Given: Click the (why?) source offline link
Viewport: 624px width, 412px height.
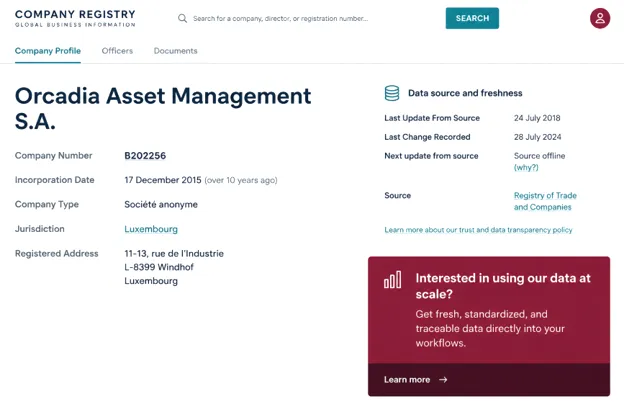Looking at the screenshot, I should point(526,168).
